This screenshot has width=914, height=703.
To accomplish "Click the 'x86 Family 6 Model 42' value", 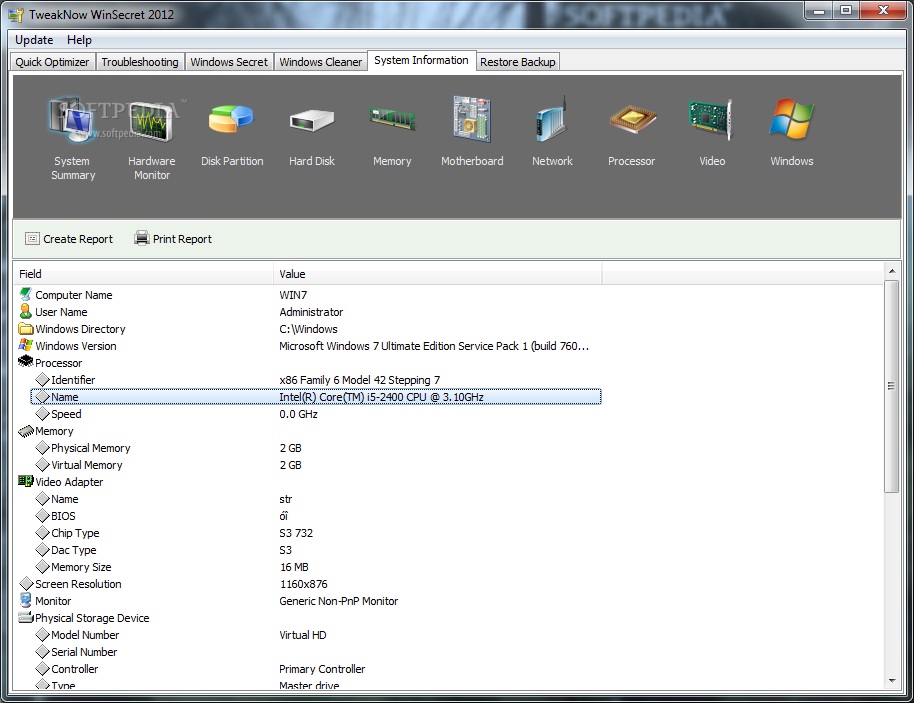I will pyautogui.click(x=360, y=380).
